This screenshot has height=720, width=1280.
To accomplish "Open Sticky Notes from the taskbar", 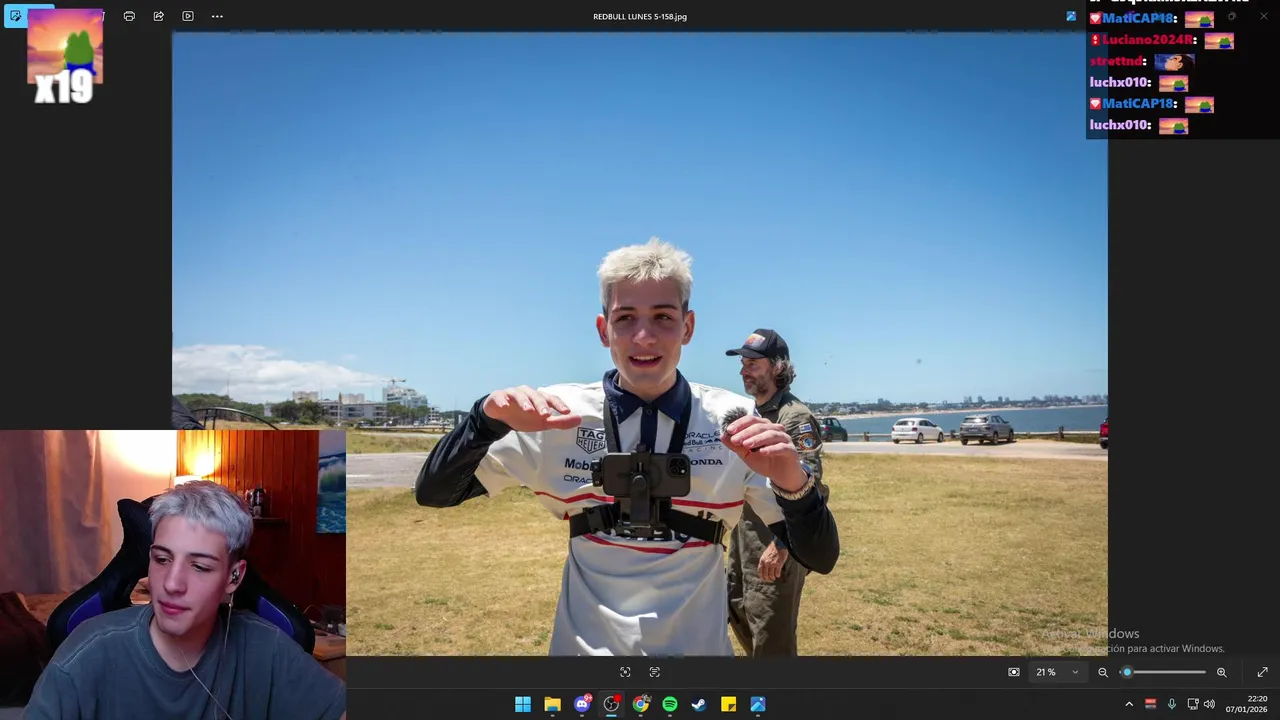I will pos(728,704).
